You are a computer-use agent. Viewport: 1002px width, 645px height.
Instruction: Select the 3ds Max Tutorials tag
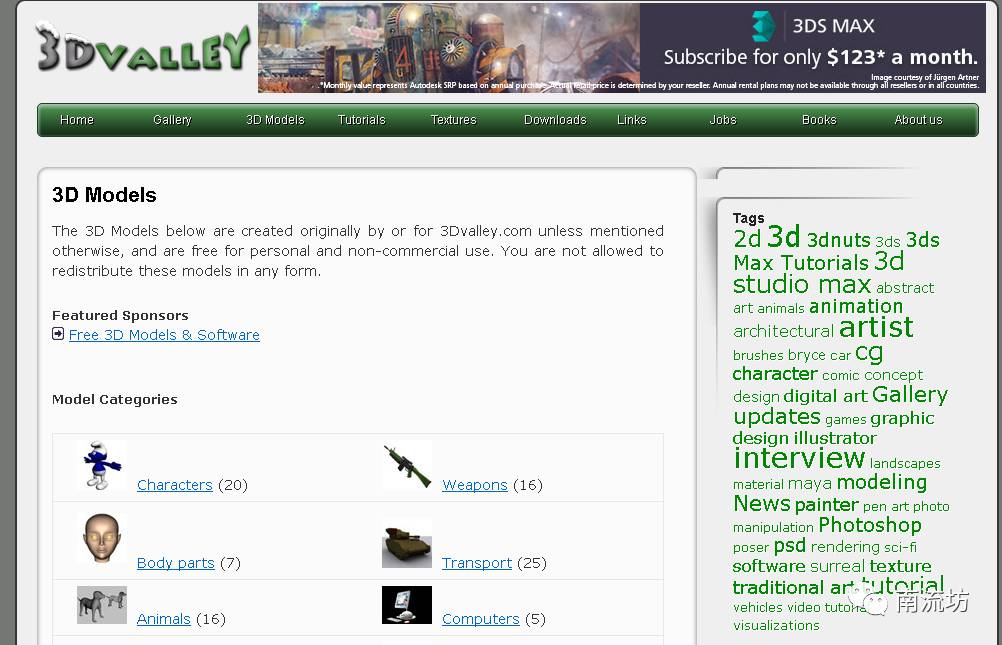pyautogui.click(x=836, y=251)
